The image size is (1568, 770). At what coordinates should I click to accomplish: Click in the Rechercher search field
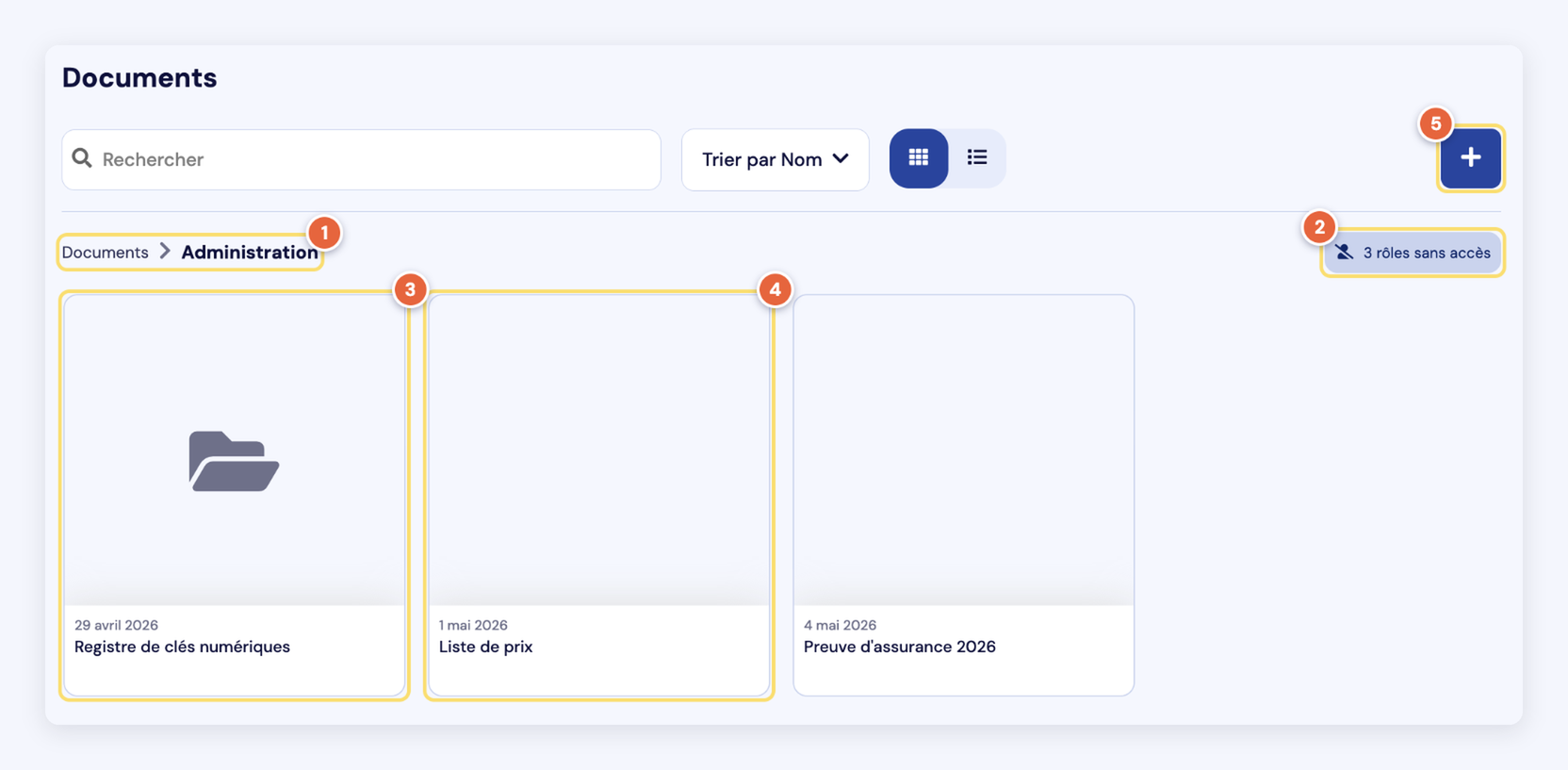point(362,159)
